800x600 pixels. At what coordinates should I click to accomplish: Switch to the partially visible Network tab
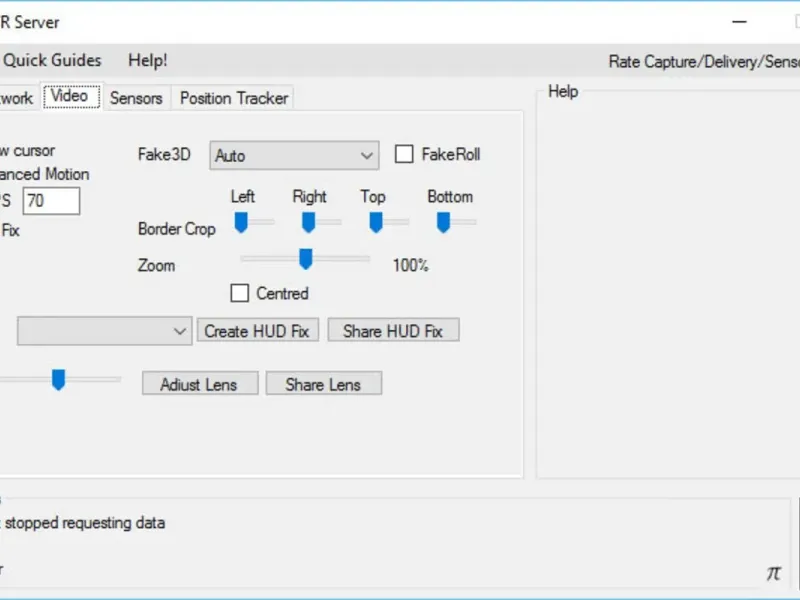[x=17, y=98]
